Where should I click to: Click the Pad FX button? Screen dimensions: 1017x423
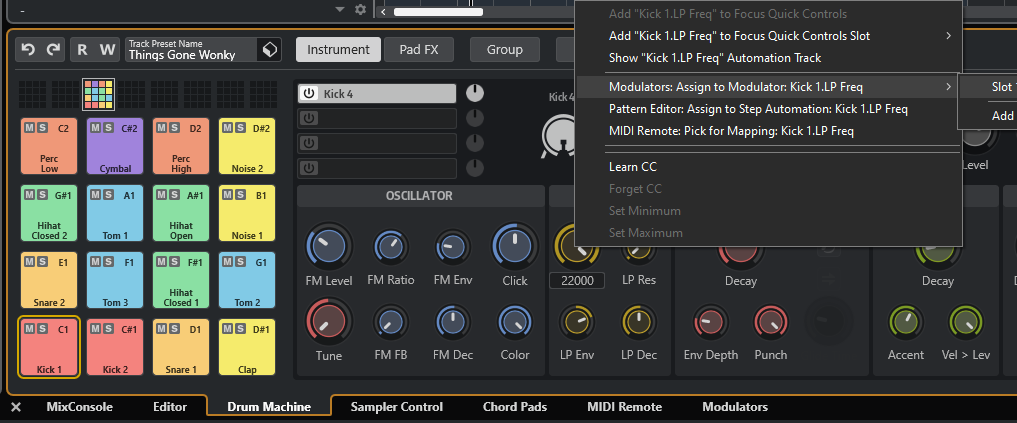[x=419, y=49]
